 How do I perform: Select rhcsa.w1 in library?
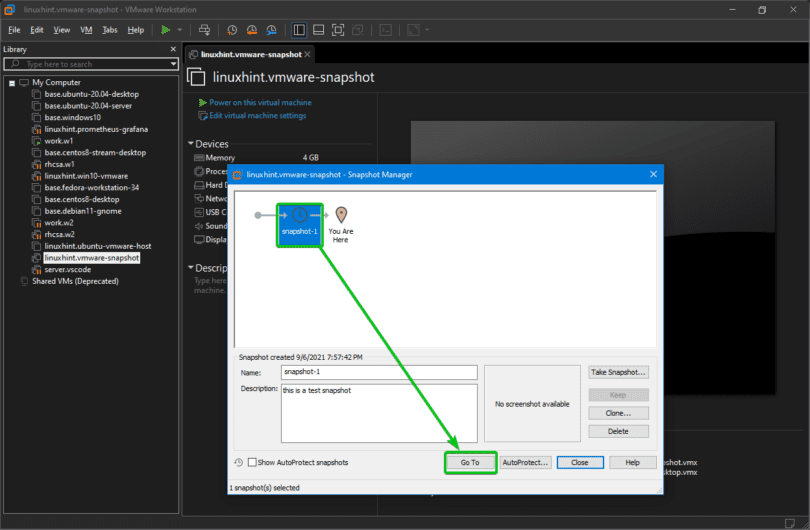[59, 164]
